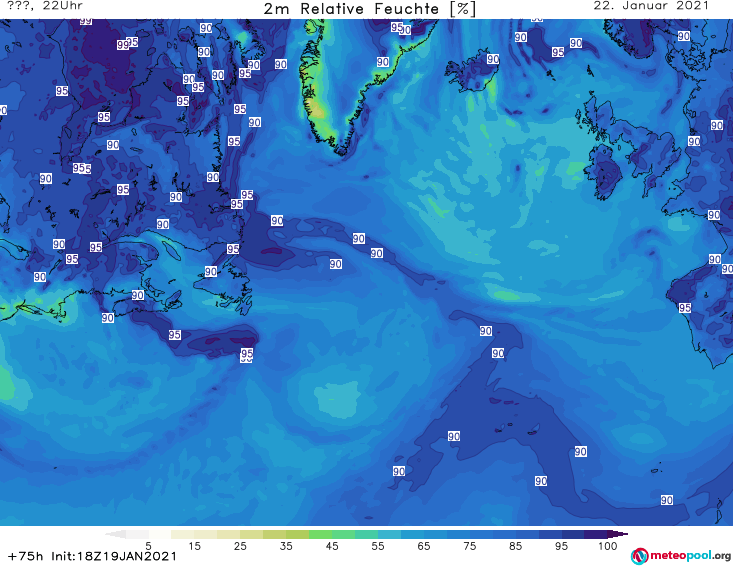Click the legend value label '75'
The height and width of the screenshot is (566, 733).
tap(469, 546)
